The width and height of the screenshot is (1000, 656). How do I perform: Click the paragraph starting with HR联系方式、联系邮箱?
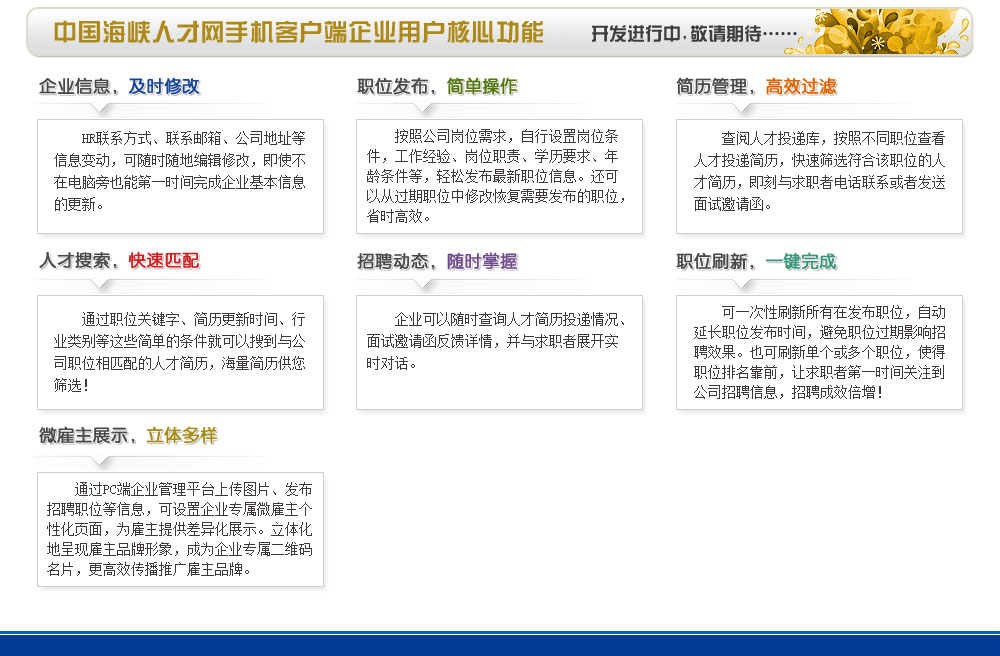[180, 171]
